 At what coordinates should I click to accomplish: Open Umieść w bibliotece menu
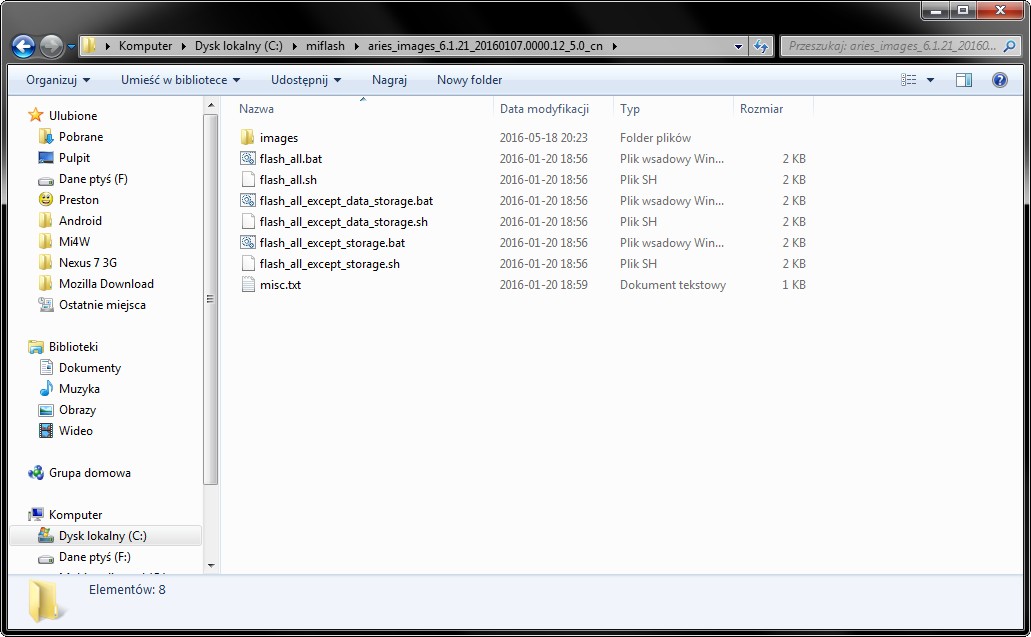(x=180, y=80)
